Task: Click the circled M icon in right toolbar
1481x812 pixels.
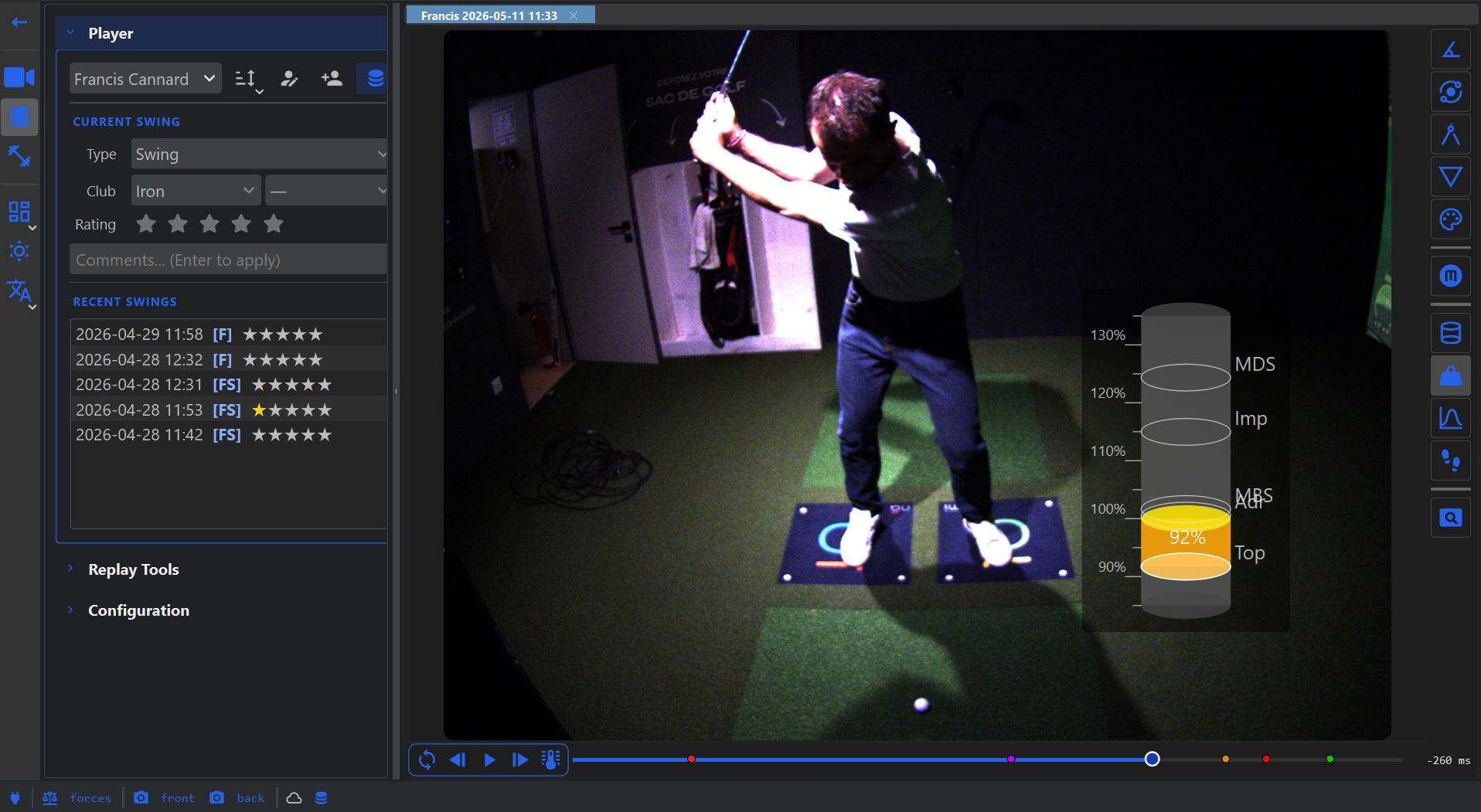Action: click(x=1451, y=276)
